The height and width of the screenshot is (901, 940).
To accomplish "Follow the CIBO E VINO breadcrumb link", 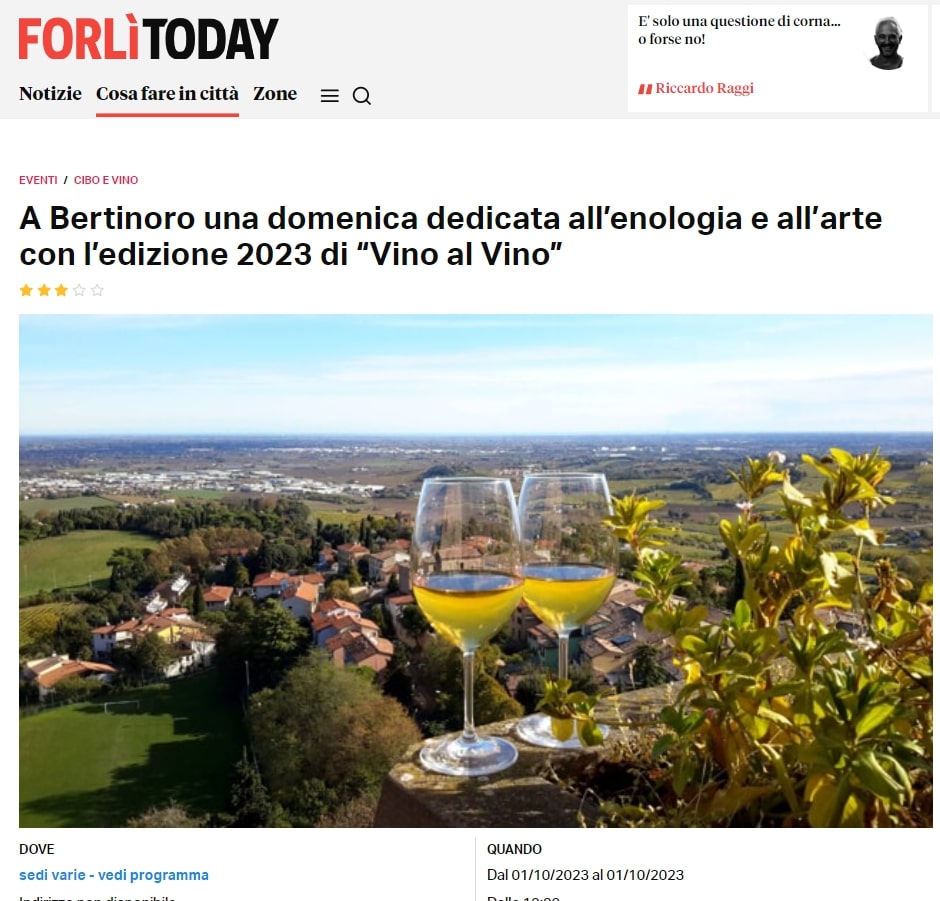I will pos(106,180).
